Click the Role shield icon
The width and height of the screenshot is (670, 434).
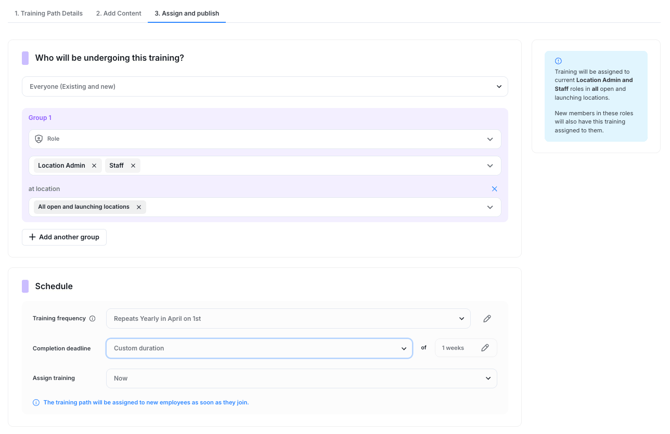pyautogui.click(x=39, y=139)
